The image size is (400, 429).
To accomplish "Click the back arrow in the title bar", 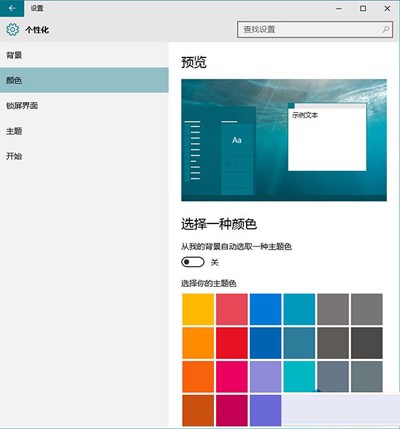I will tap(12, 8).
